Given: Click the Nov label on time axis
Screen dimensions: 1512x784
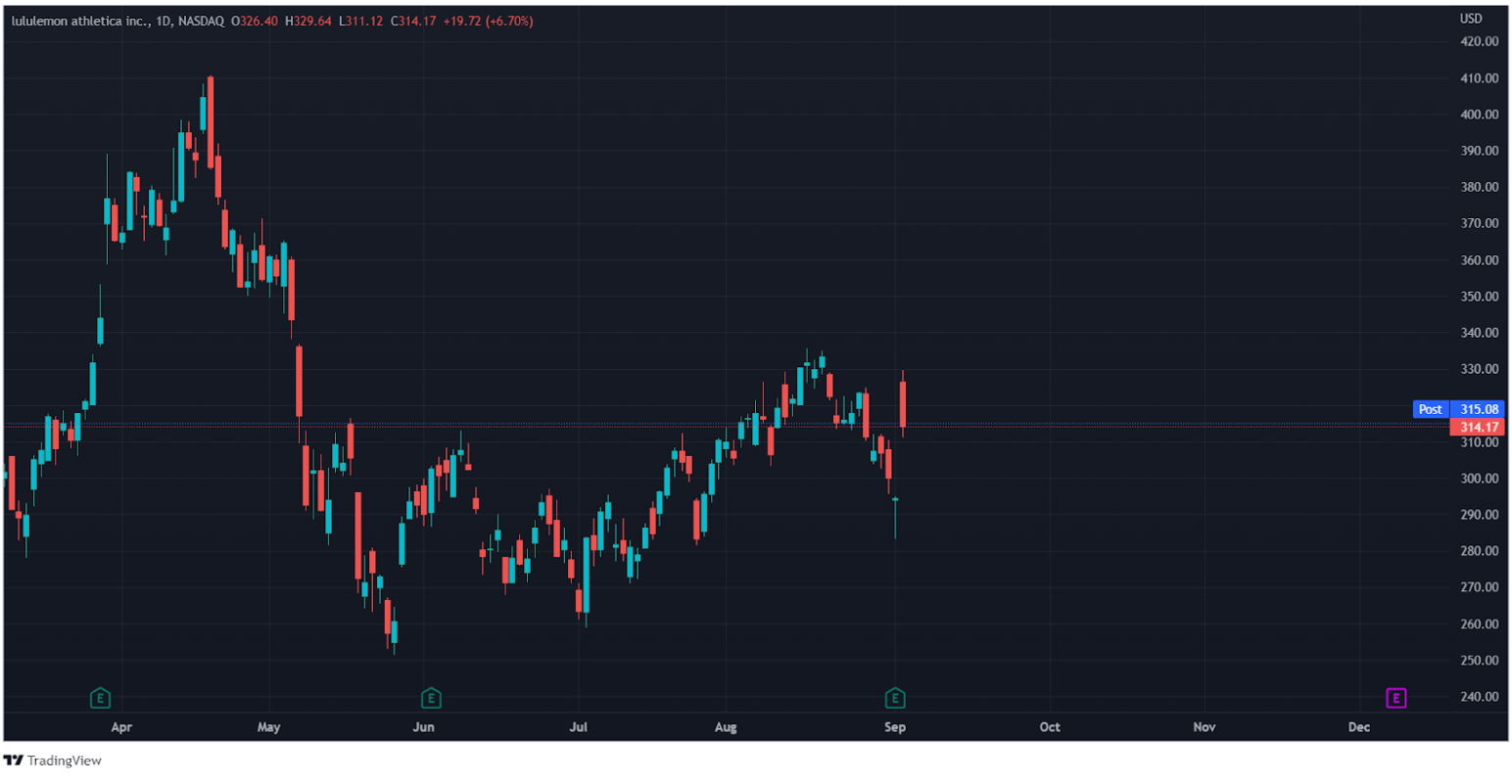Looking at the screenshot, I should coord(1205,727).
